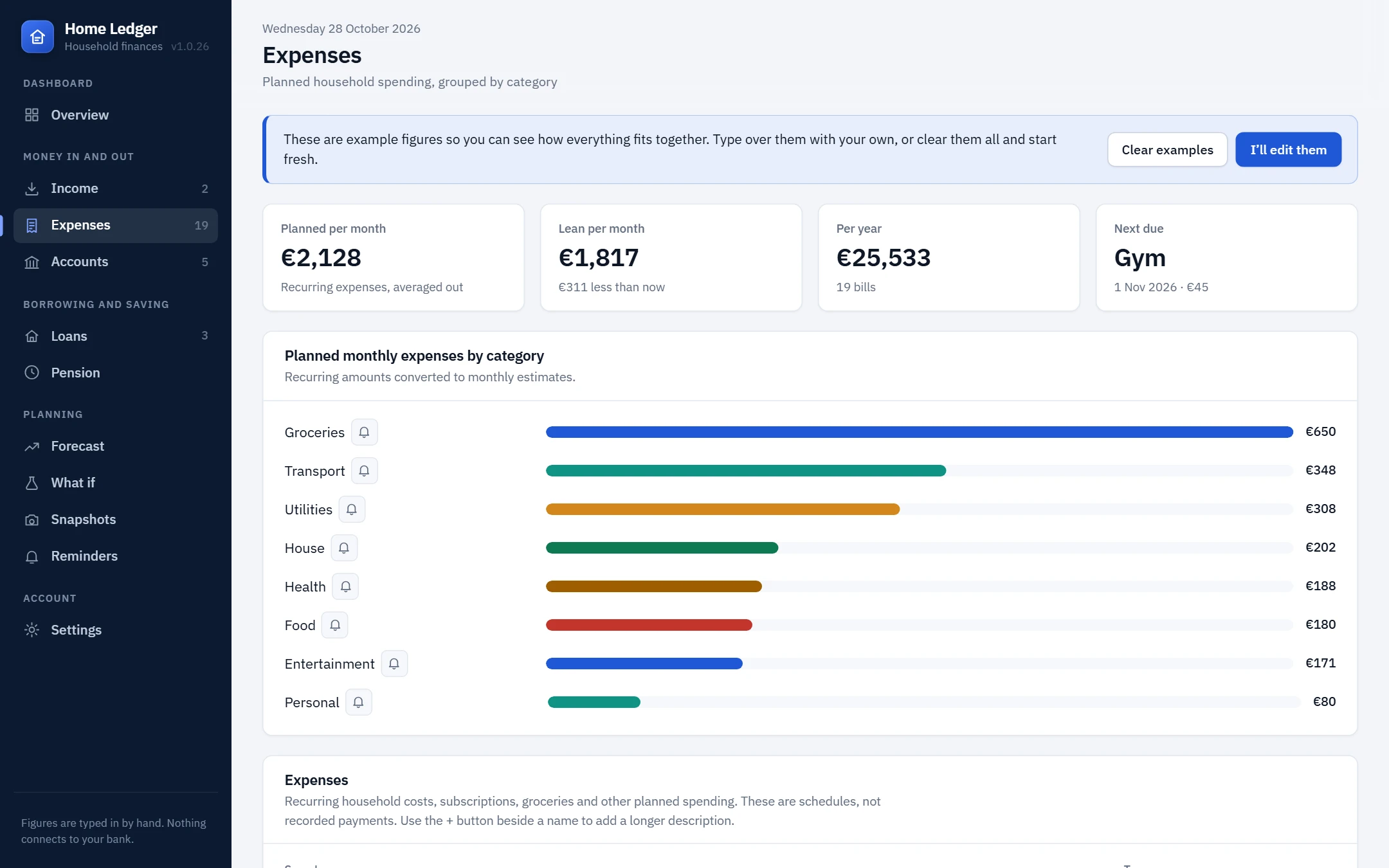Open the Income section
Image resolution: width=1389 pixels, height=868 pixels.
click(x=116, y=188)
